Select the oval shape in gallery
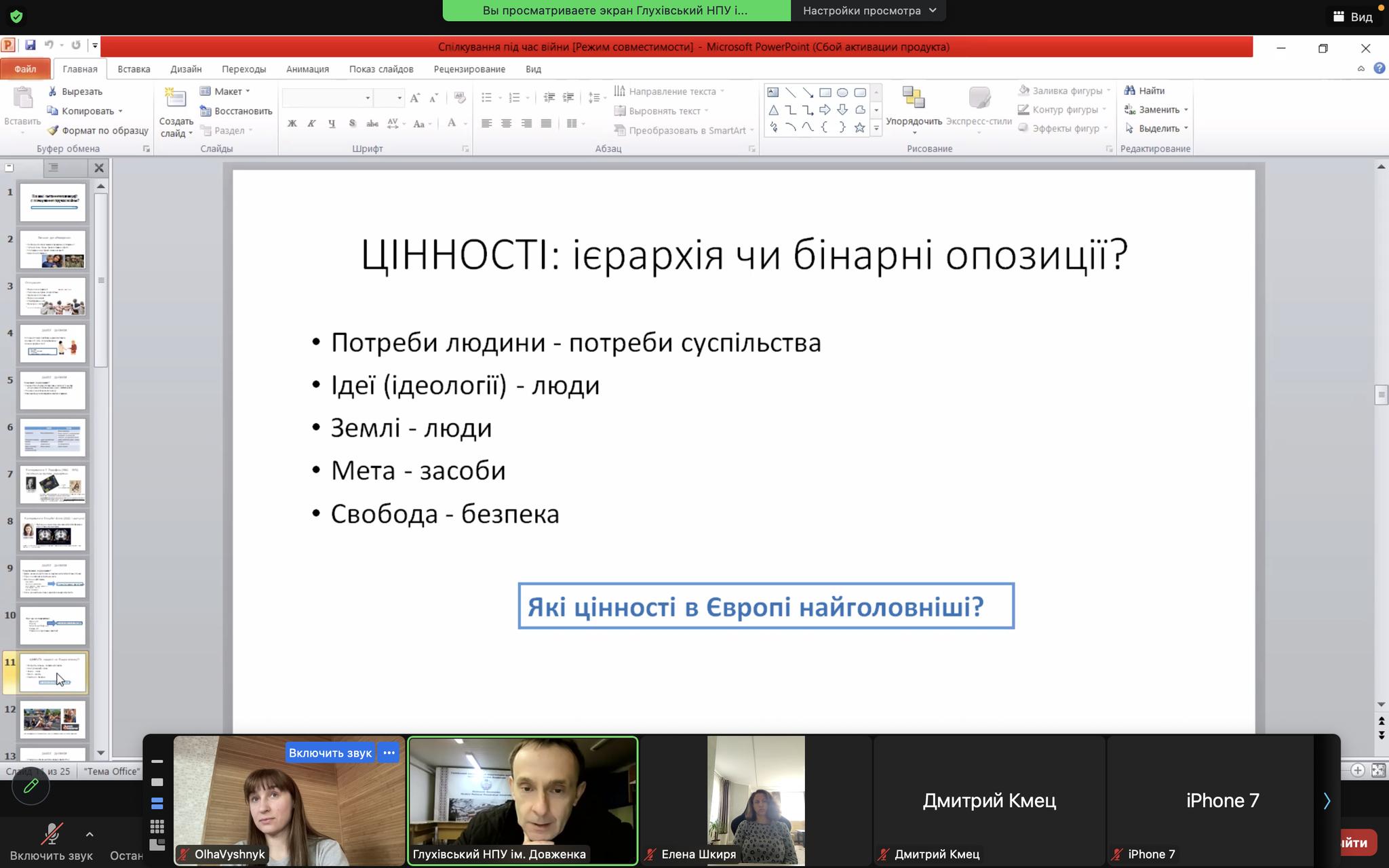 coord(842,92)
